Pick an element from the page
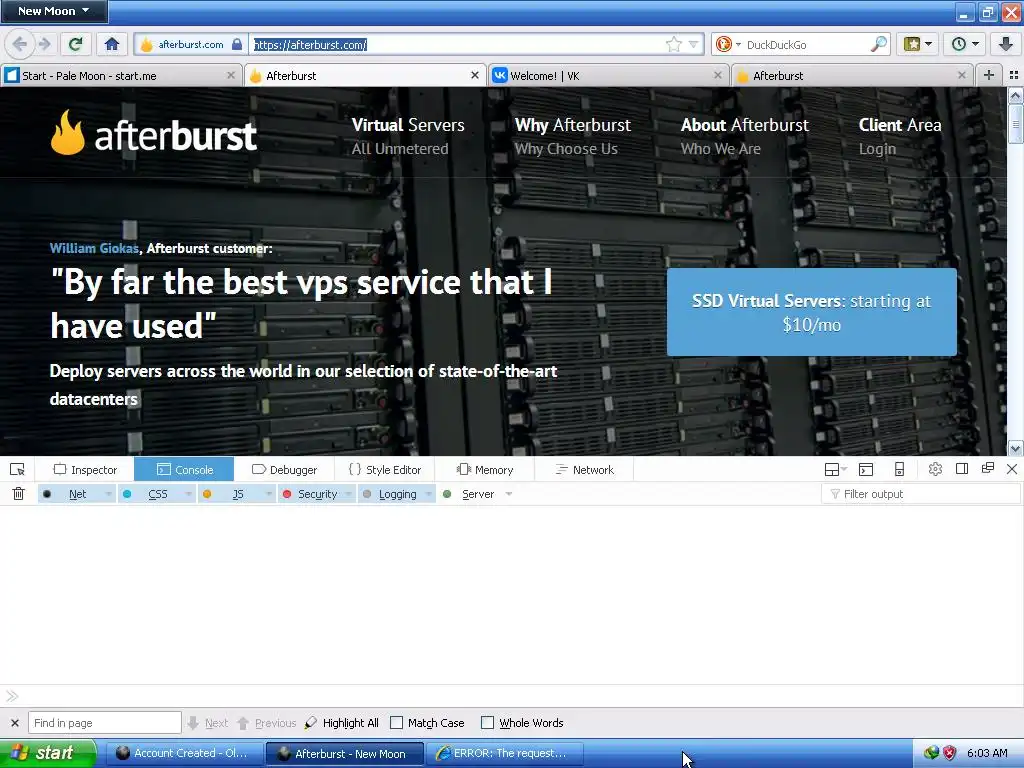The width and height of the screenshot is (1024, 768). click(18, 470)
